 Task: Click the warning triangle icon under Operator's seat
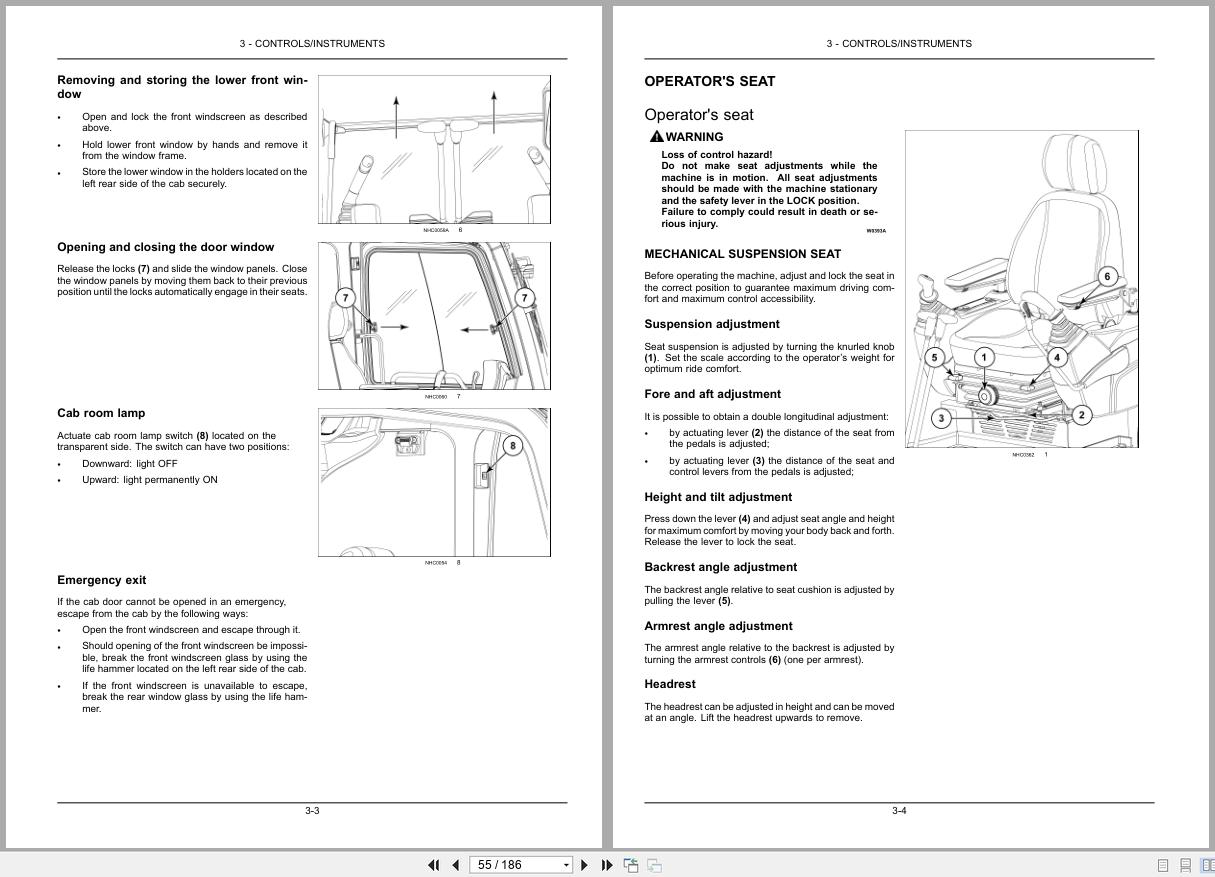tap(655, 136)
